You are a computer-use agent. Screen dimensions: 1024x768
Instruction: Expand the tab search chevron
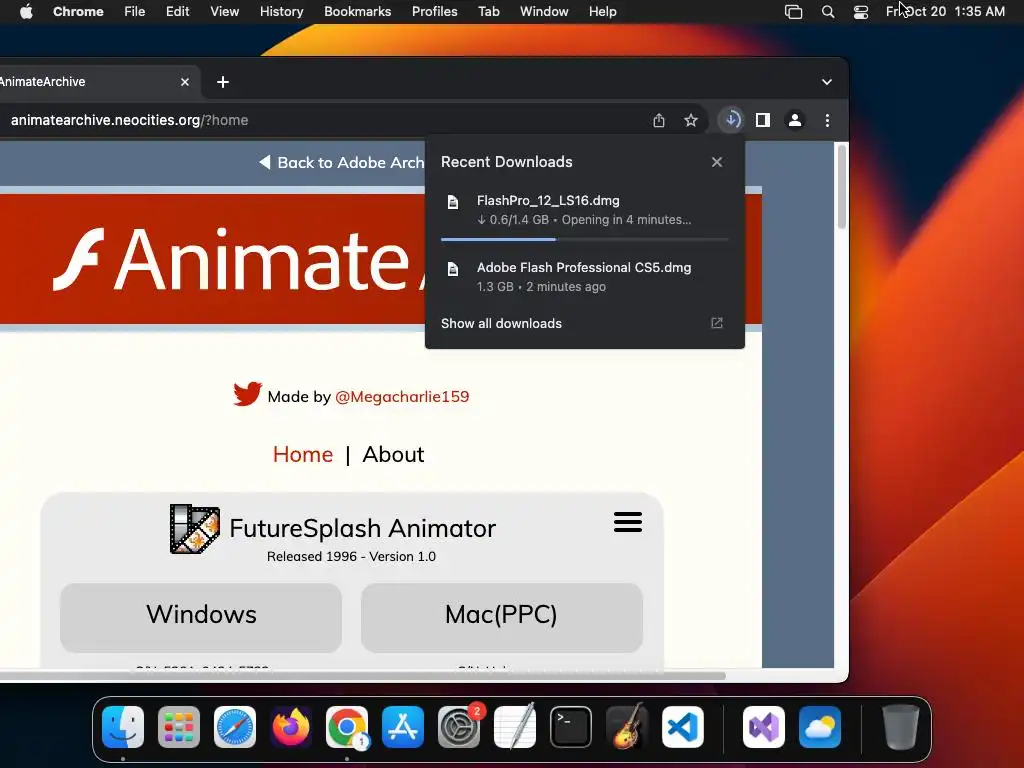(x=827, y=82)
